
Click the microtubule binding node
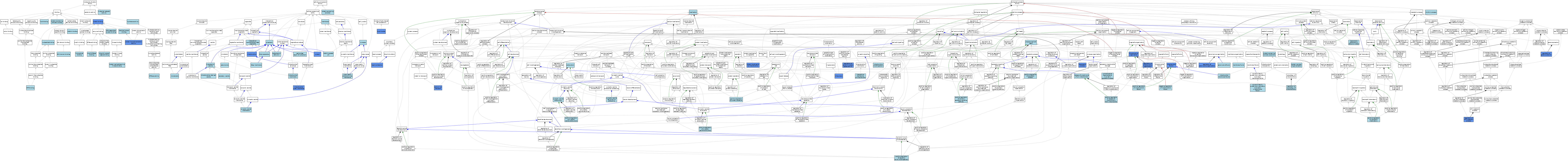tap(79, 54)
